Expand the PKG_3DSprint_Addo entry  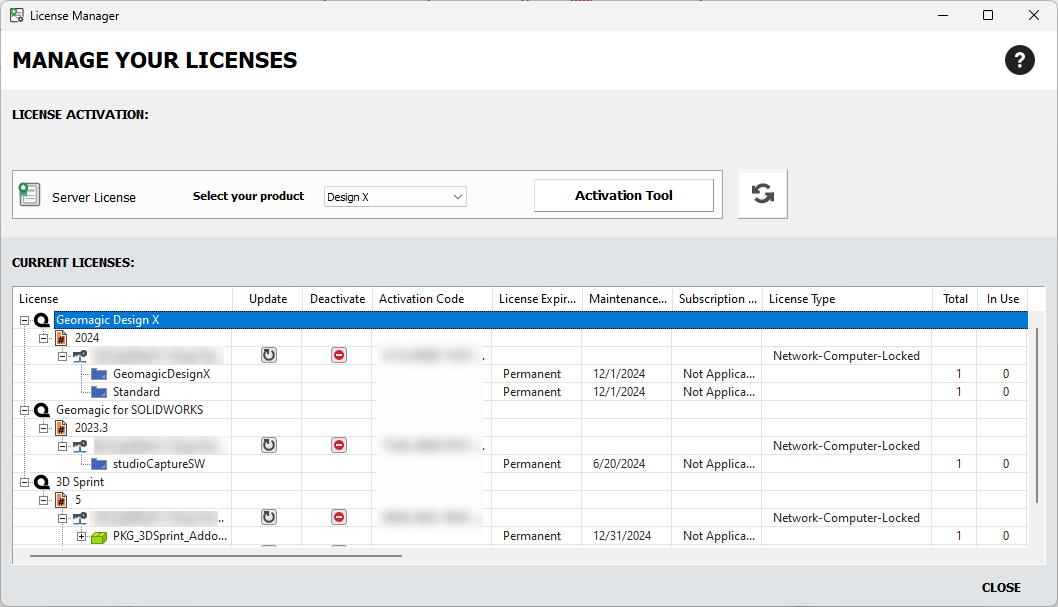[83, 535]
